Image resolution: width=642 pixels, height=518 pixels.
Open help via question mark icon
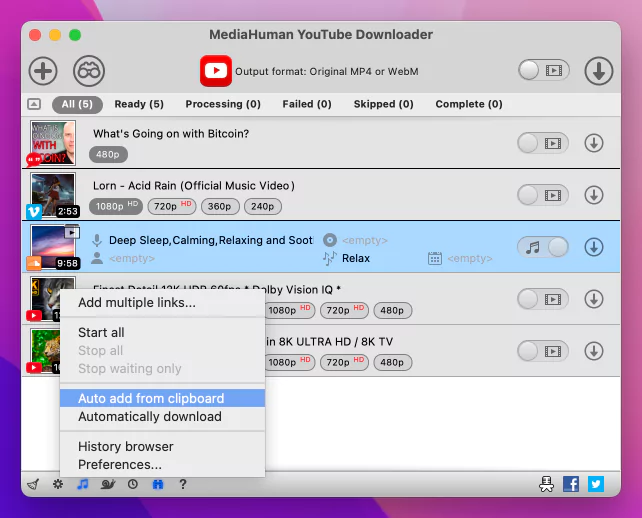(x=183, y=484)
